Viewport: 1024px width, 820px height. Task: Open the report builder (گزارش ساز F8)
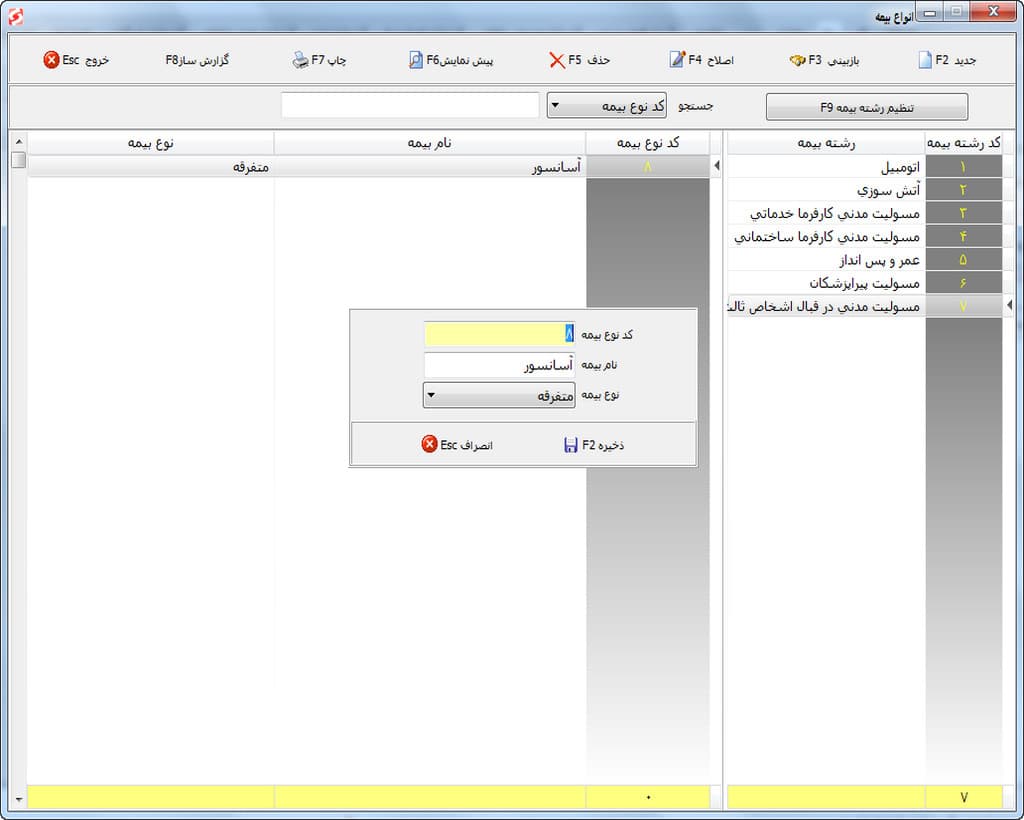197,60
